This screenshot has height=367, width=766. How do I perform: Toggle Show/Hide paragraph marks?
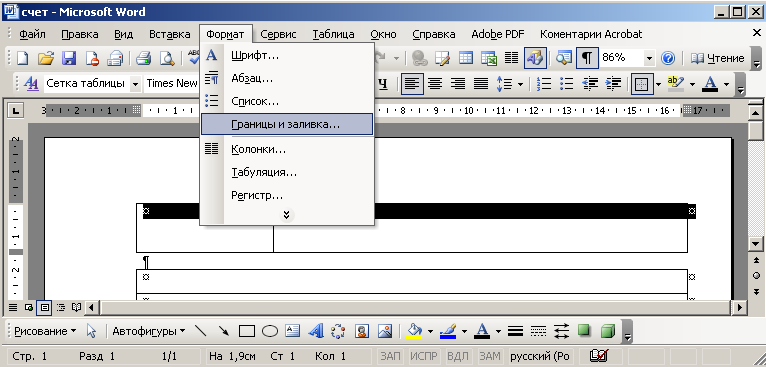587,58
